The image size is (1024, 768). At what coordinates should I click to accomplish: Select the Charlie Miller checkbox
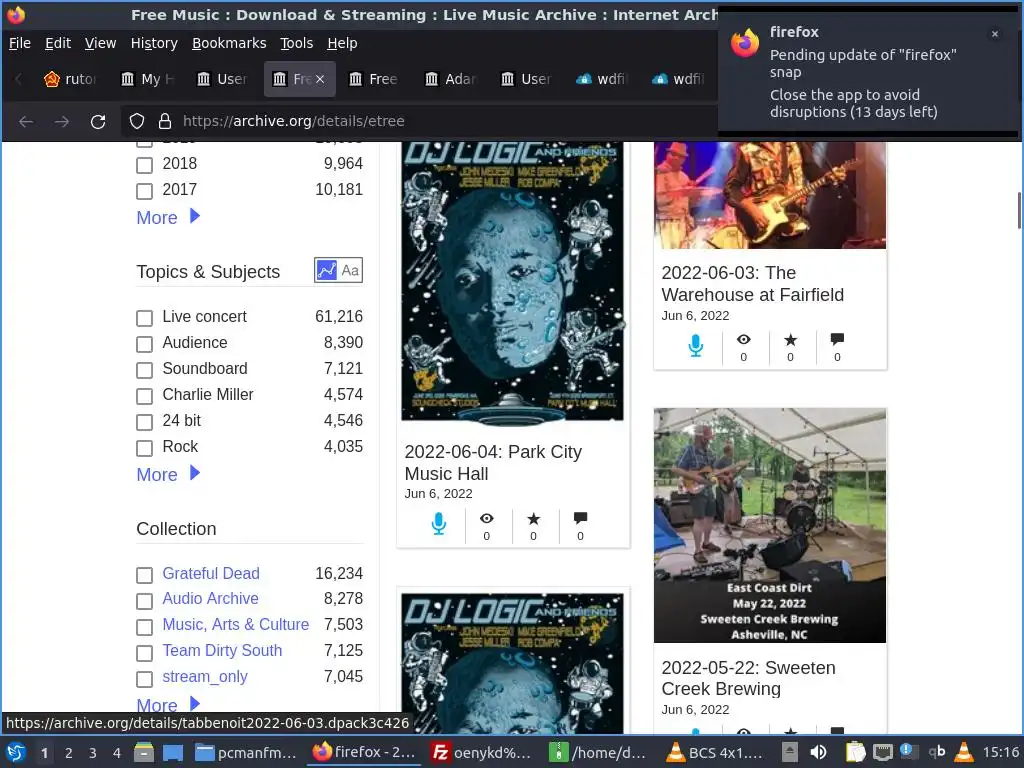tap(144, 396)
